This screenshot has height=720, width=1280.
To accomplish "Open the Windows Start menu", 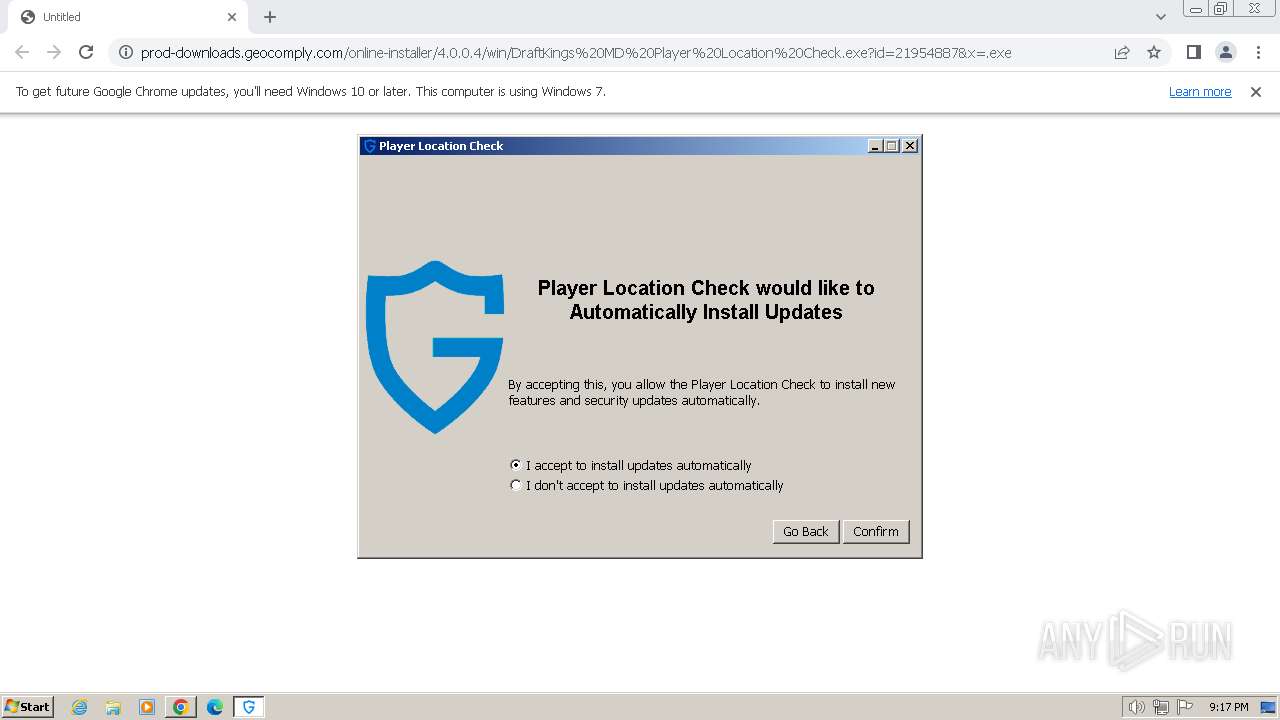I will (27, 707).
